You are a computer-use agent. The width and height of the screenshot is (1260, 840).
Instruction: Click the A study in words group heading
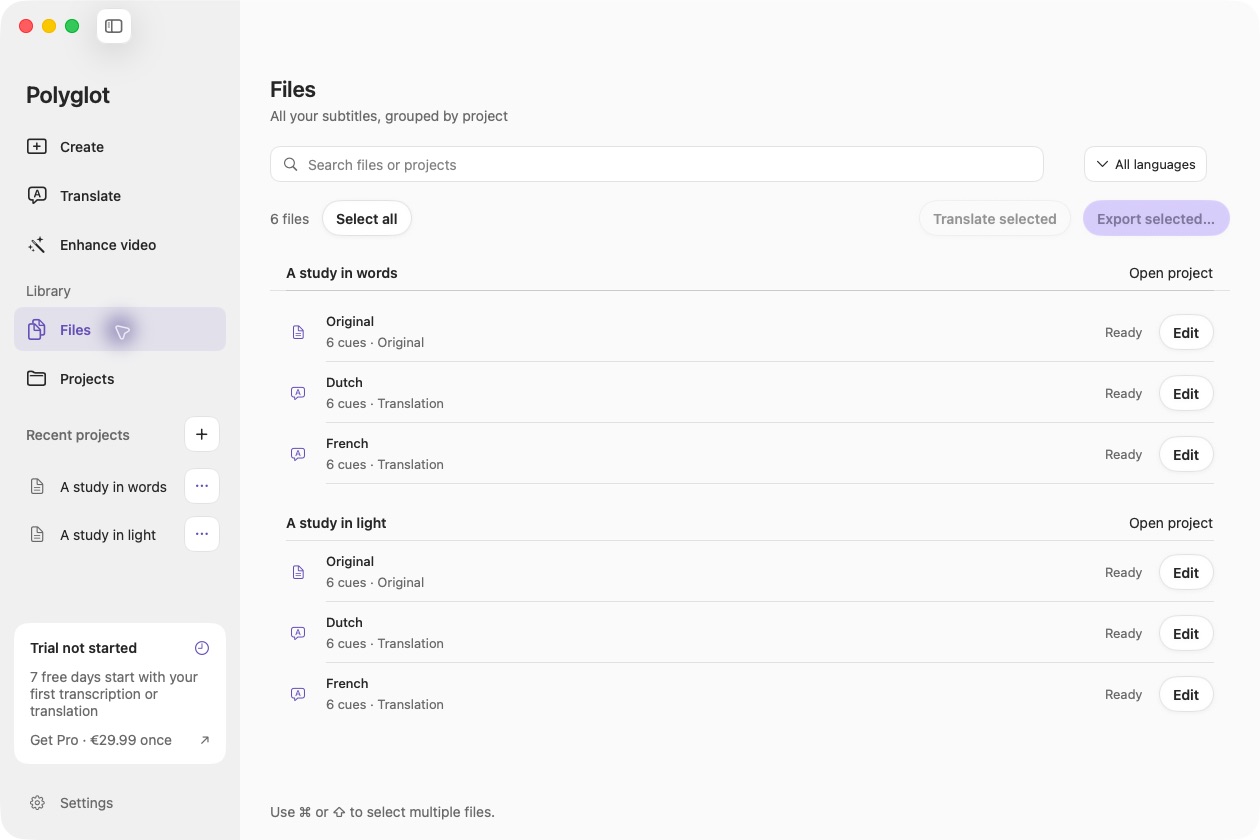pos(342,273)
